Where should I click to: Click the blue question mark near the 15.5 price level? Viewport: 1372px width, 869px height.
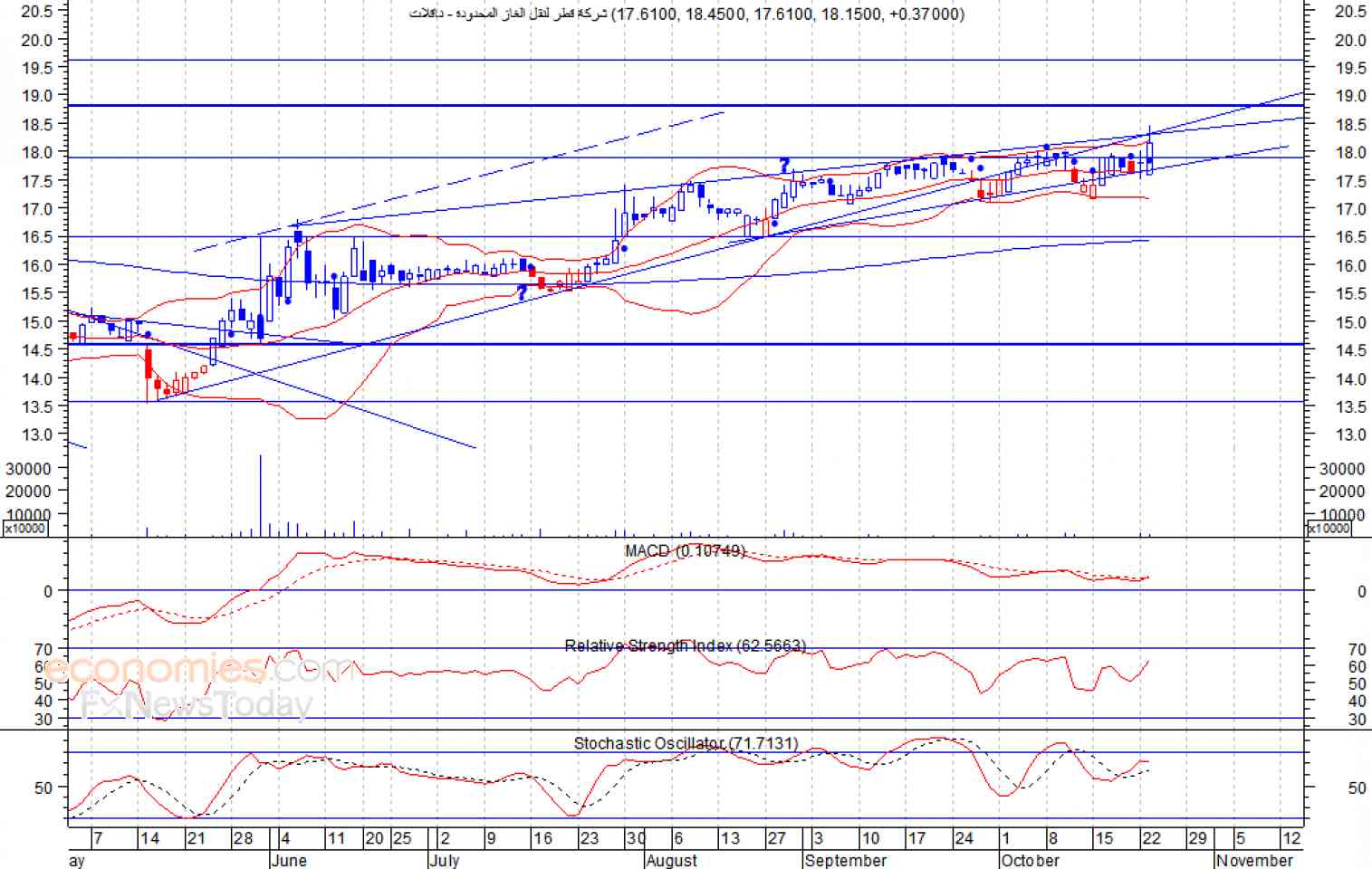522,292
